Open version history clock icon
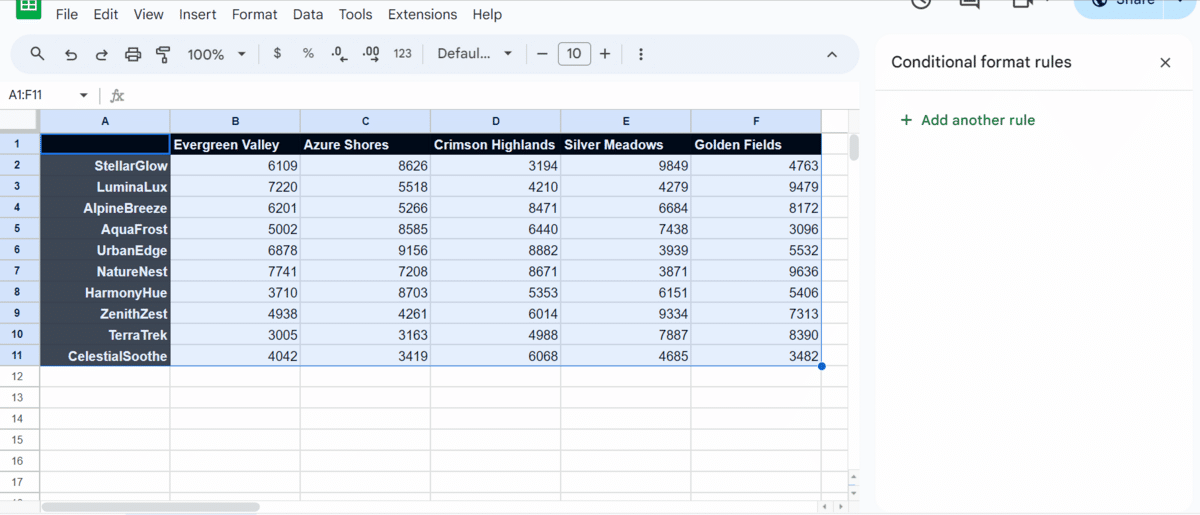1200x515 pixels. pyautogui.click(x=921, y=3)
